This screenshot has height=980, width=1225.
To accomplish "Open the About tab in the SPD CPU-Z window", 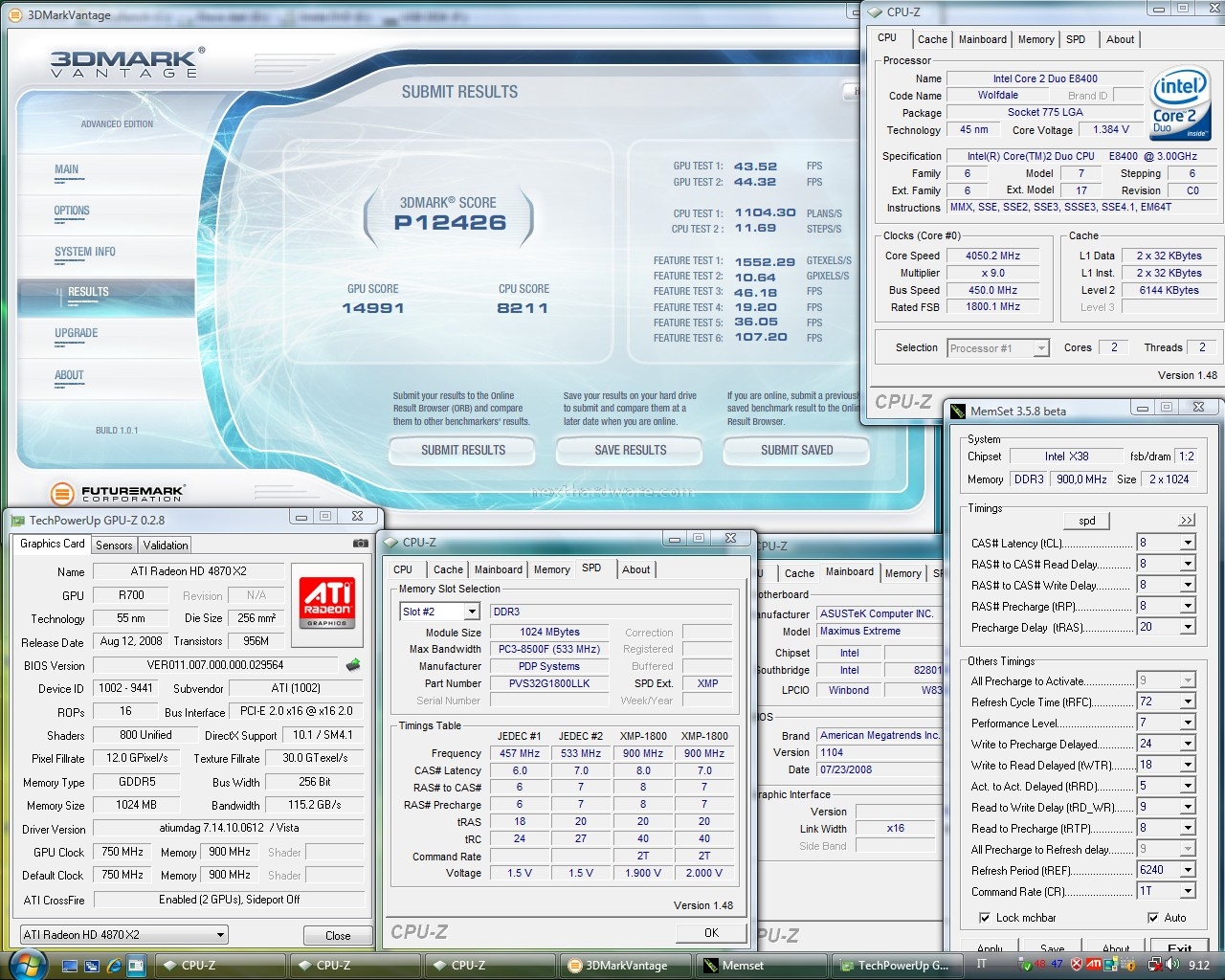I will tap(635, 570).
